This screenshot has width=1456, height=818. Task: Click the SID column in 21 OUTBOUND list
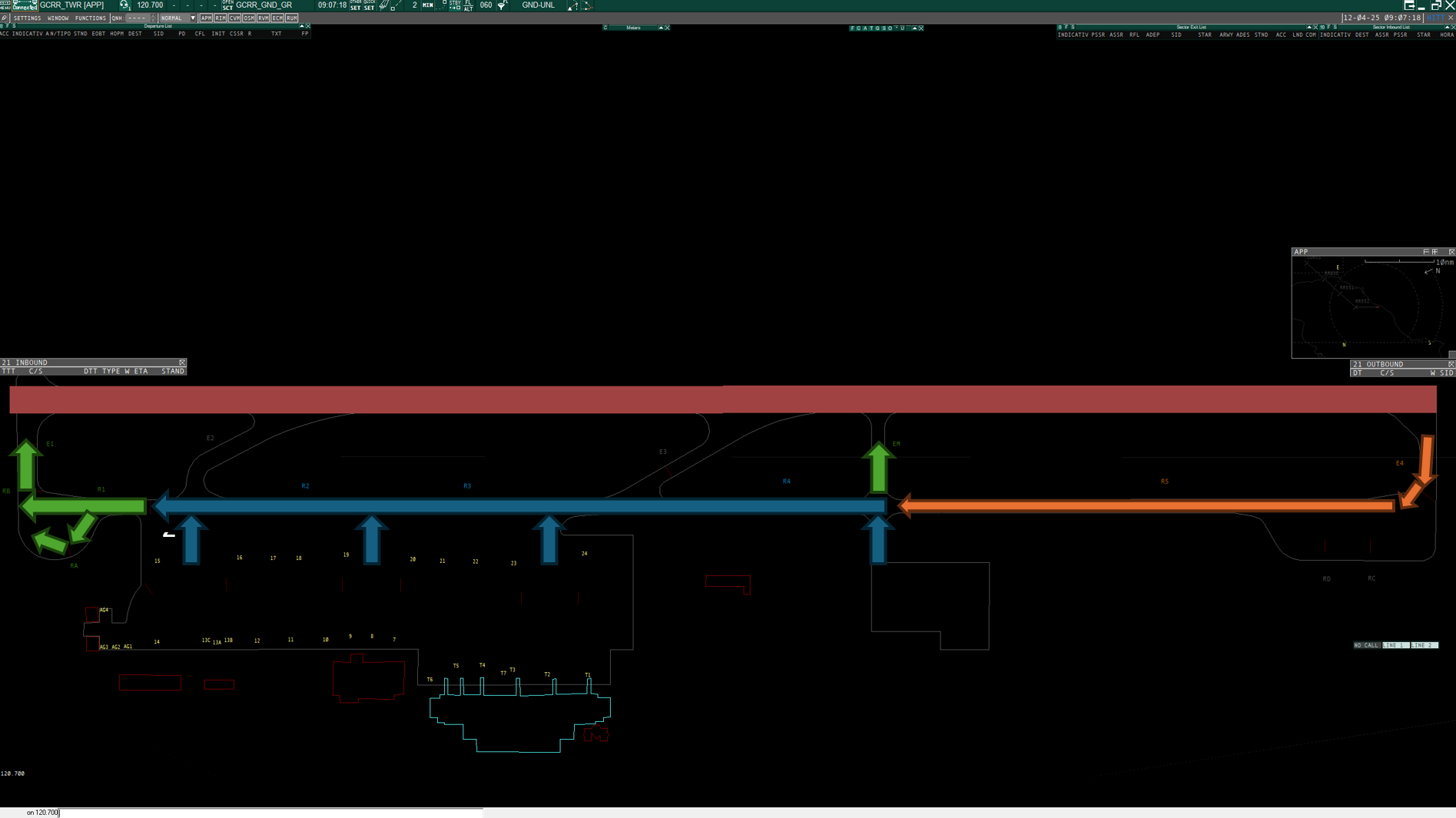click(1446, 373)
